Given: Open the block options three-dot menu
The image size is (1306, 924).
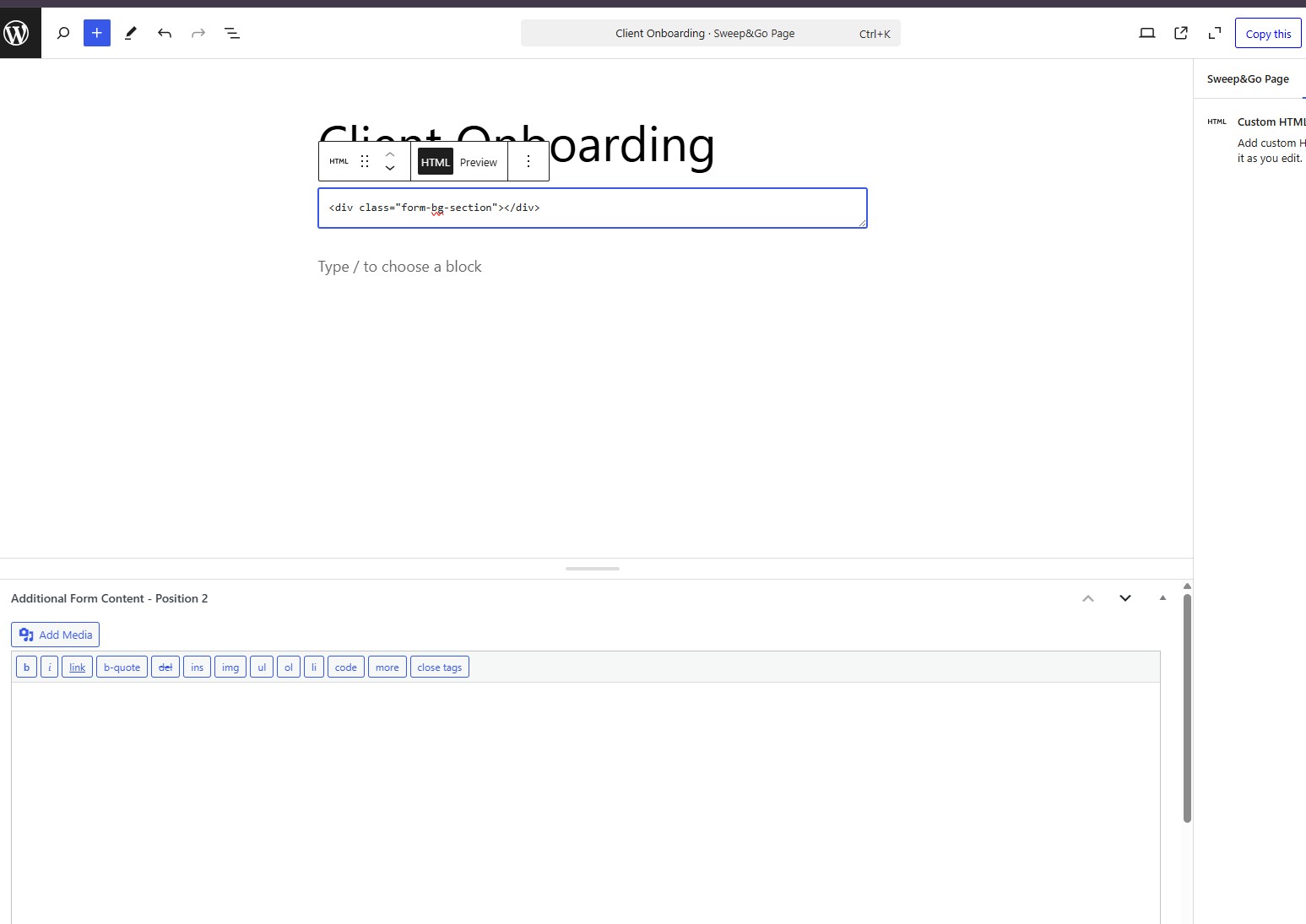Looking at the screenshot, I should (x=528, y=161).
